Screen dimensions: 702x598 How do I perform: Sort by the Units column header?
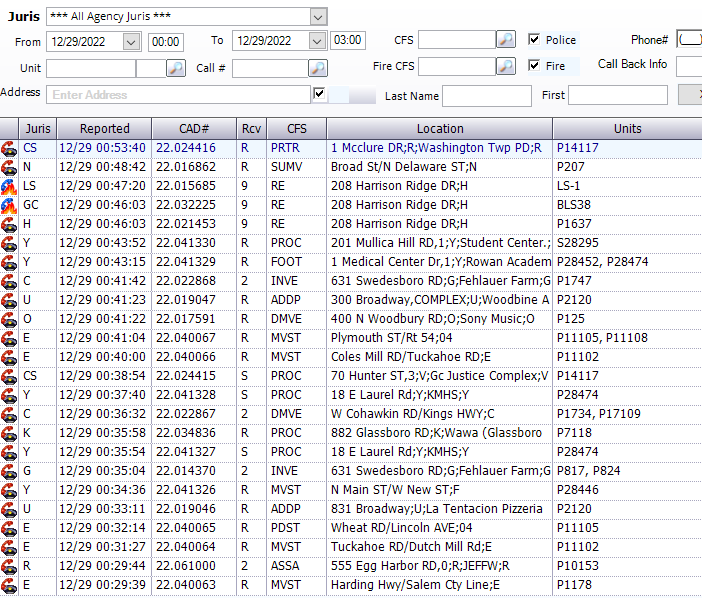click(x=627, y=129)
